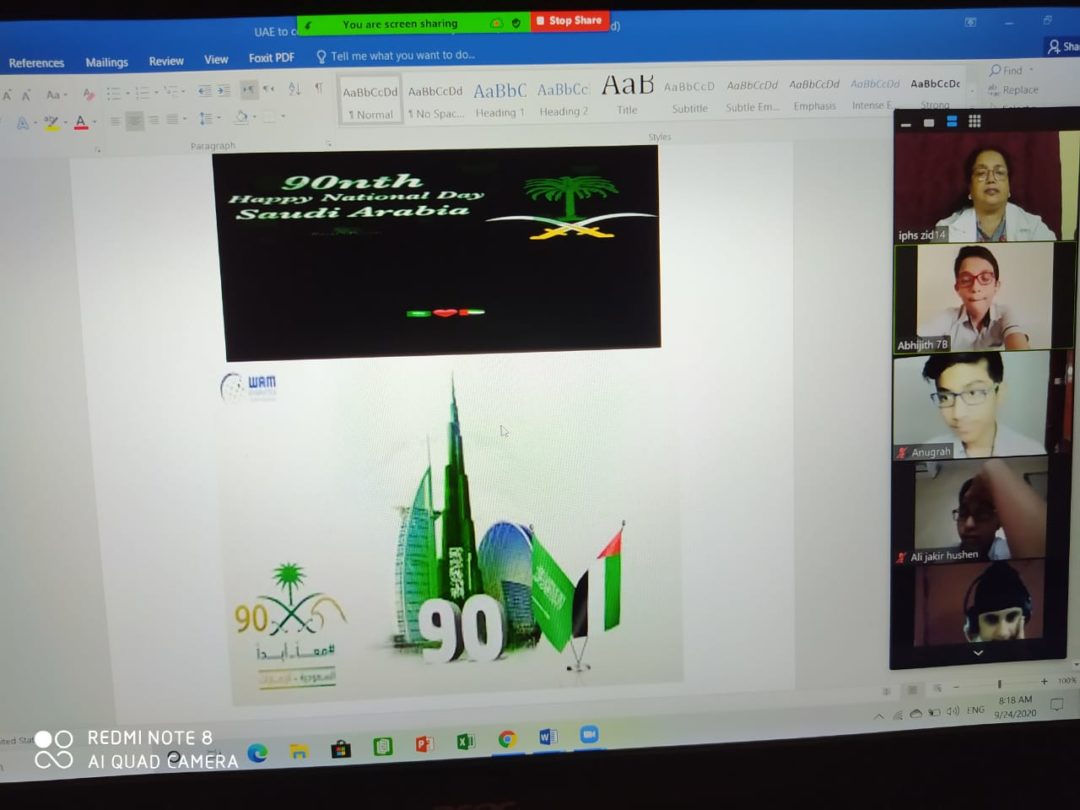
Task: Open PowerPoint from taskbar
Action: pyautogui.click(x=424, y=744)
